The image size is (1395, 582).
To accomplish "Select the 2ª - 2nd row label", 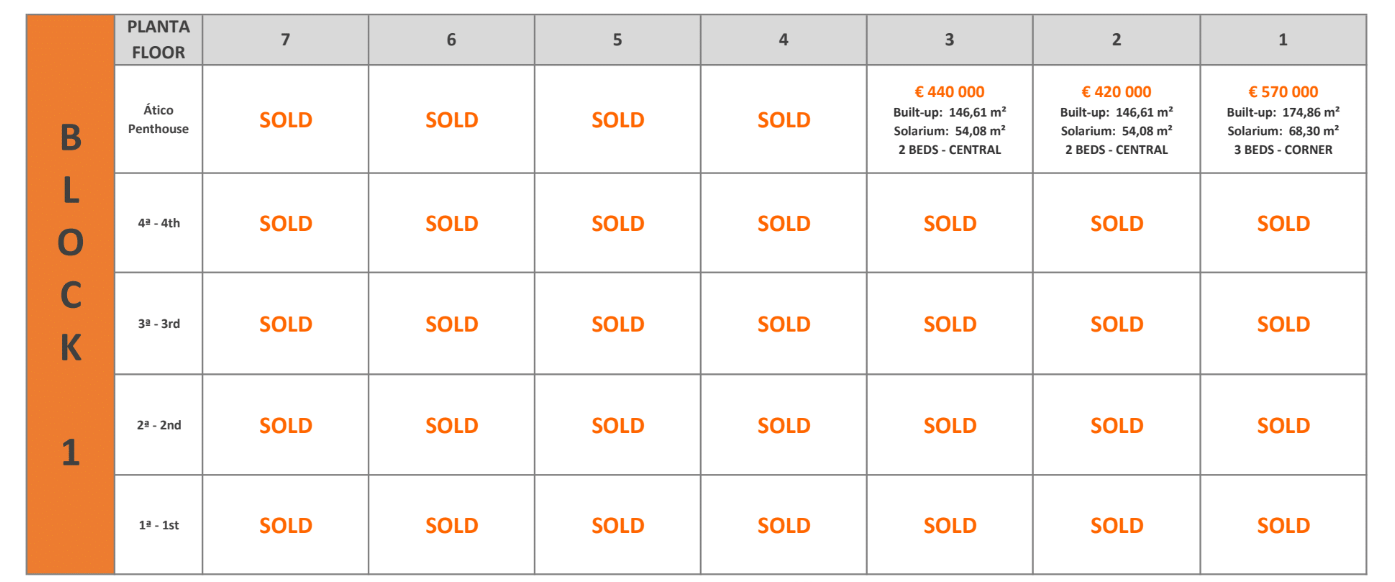I will 158,425.
